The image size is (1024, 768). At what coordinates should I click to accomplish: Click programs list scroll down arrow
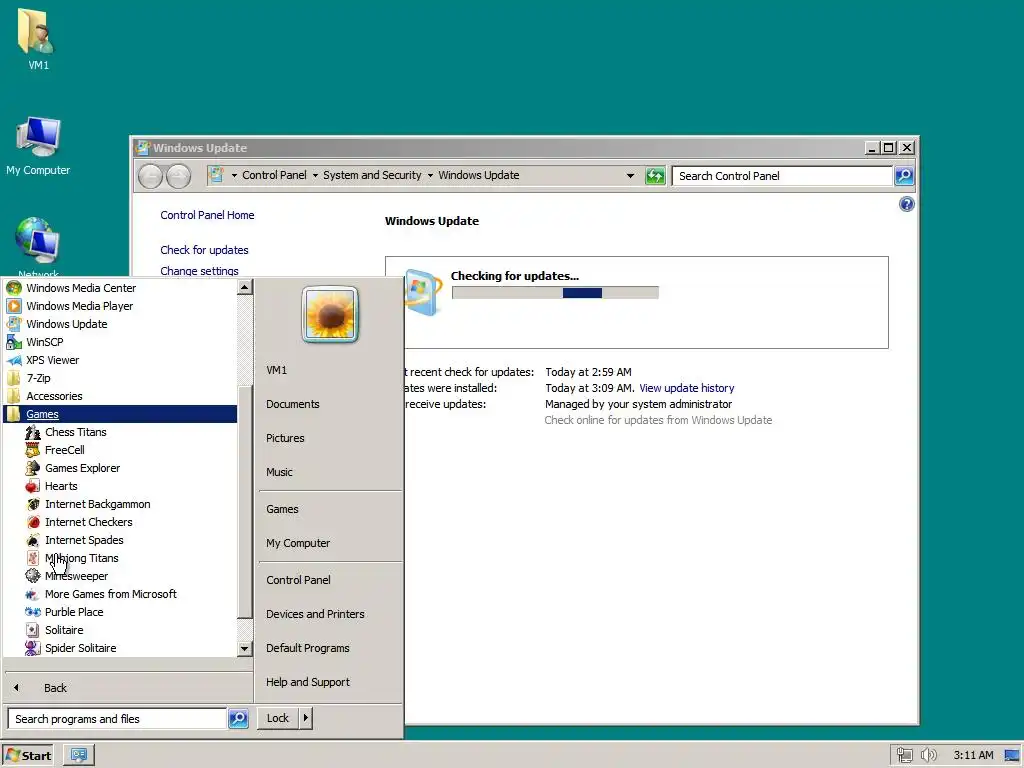point(244,648)
